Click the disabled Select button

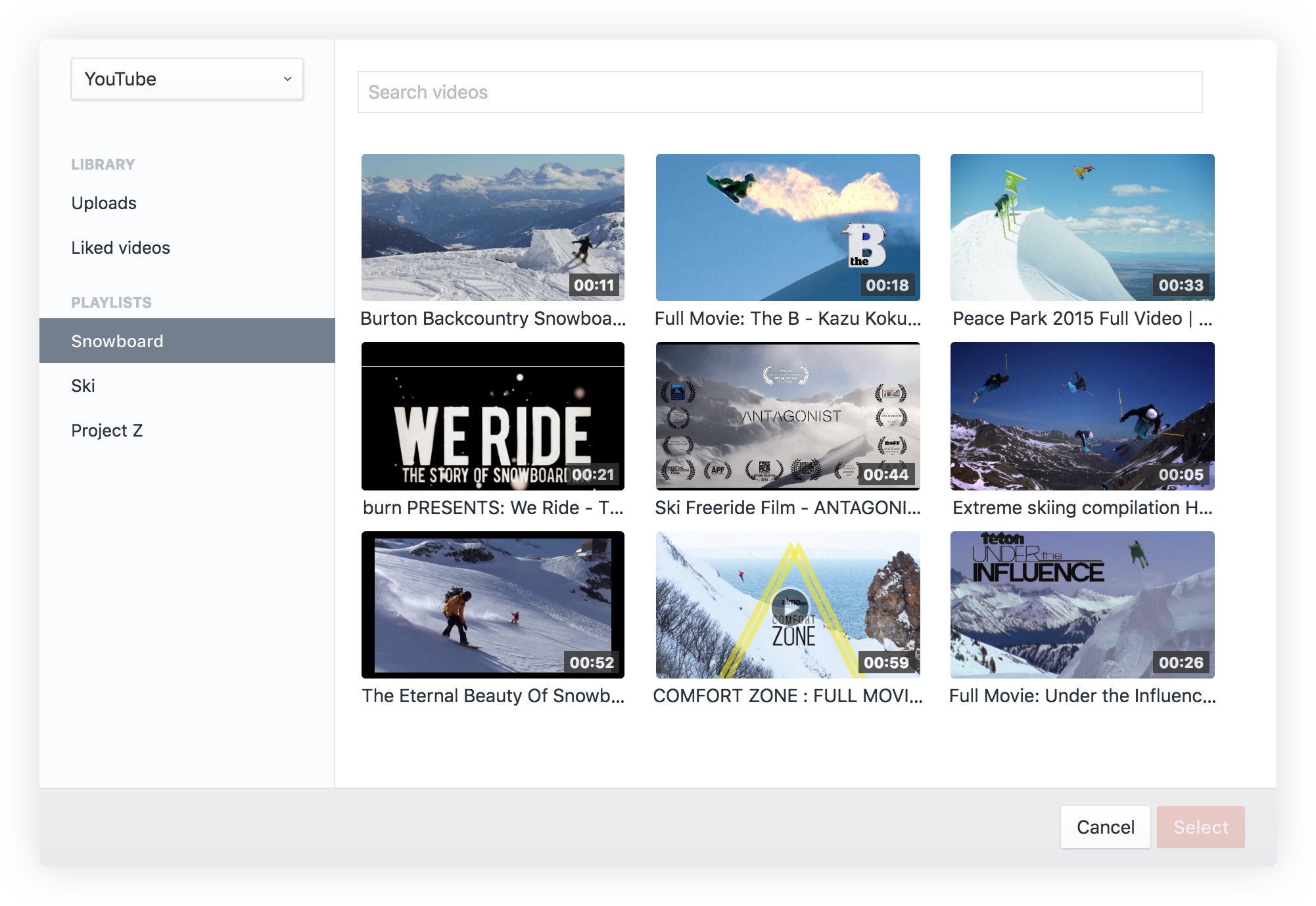[x=1200, y=827]
